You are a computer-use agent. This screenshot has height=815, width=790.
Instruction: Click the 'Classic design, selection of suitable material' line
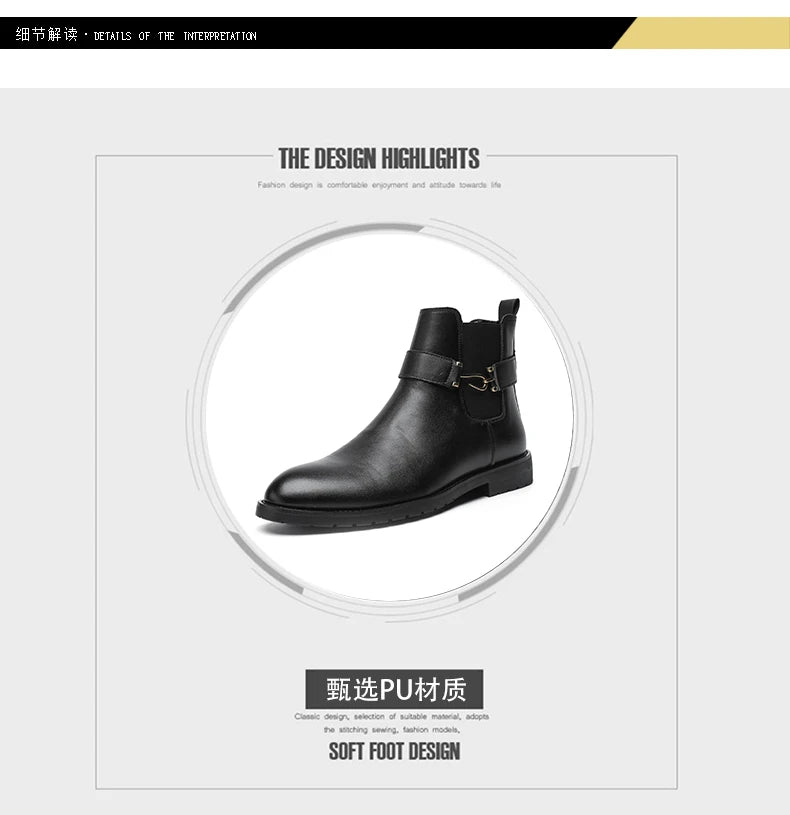[x=392, y=717]
